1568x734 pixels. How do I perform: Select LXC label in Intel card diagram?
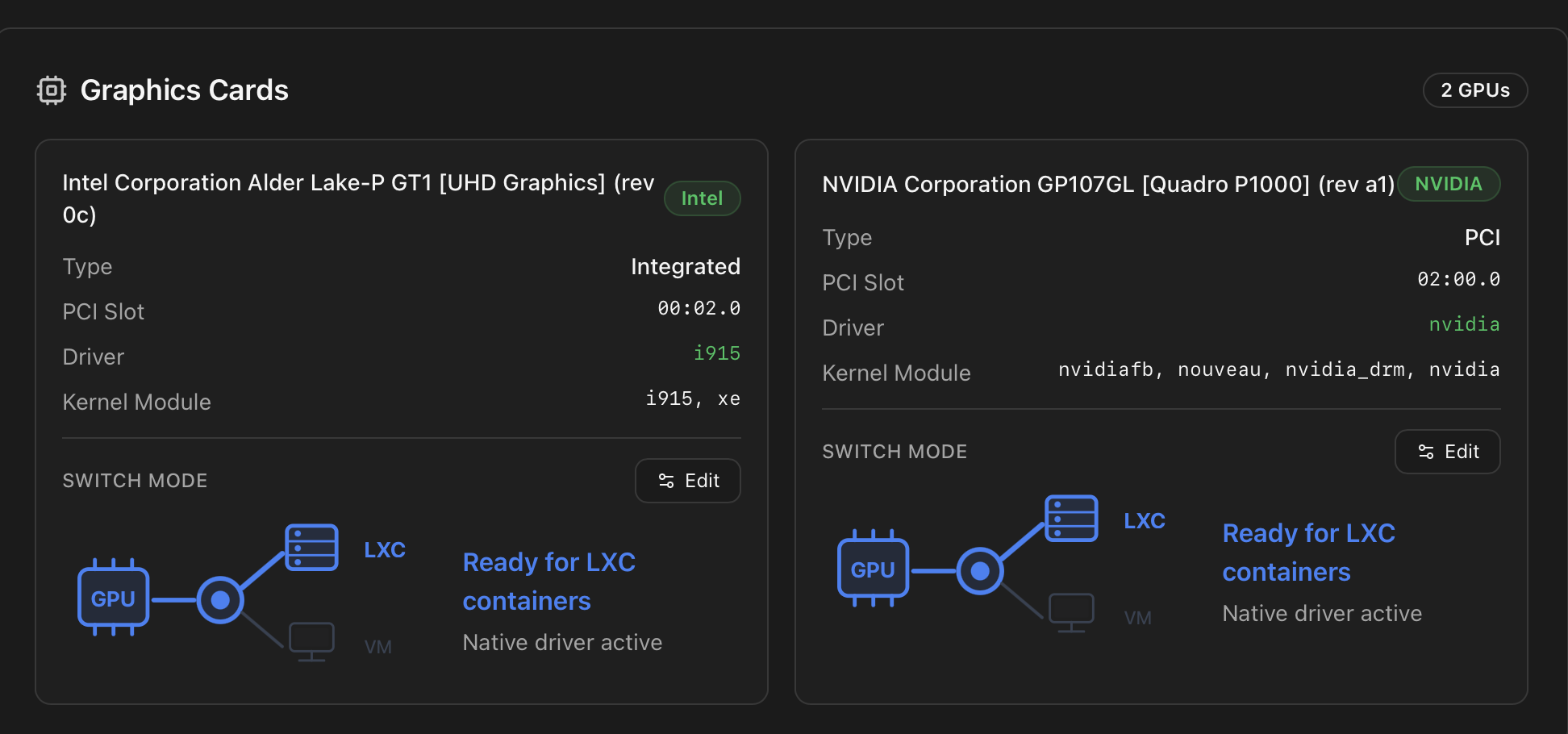point(385,550)
